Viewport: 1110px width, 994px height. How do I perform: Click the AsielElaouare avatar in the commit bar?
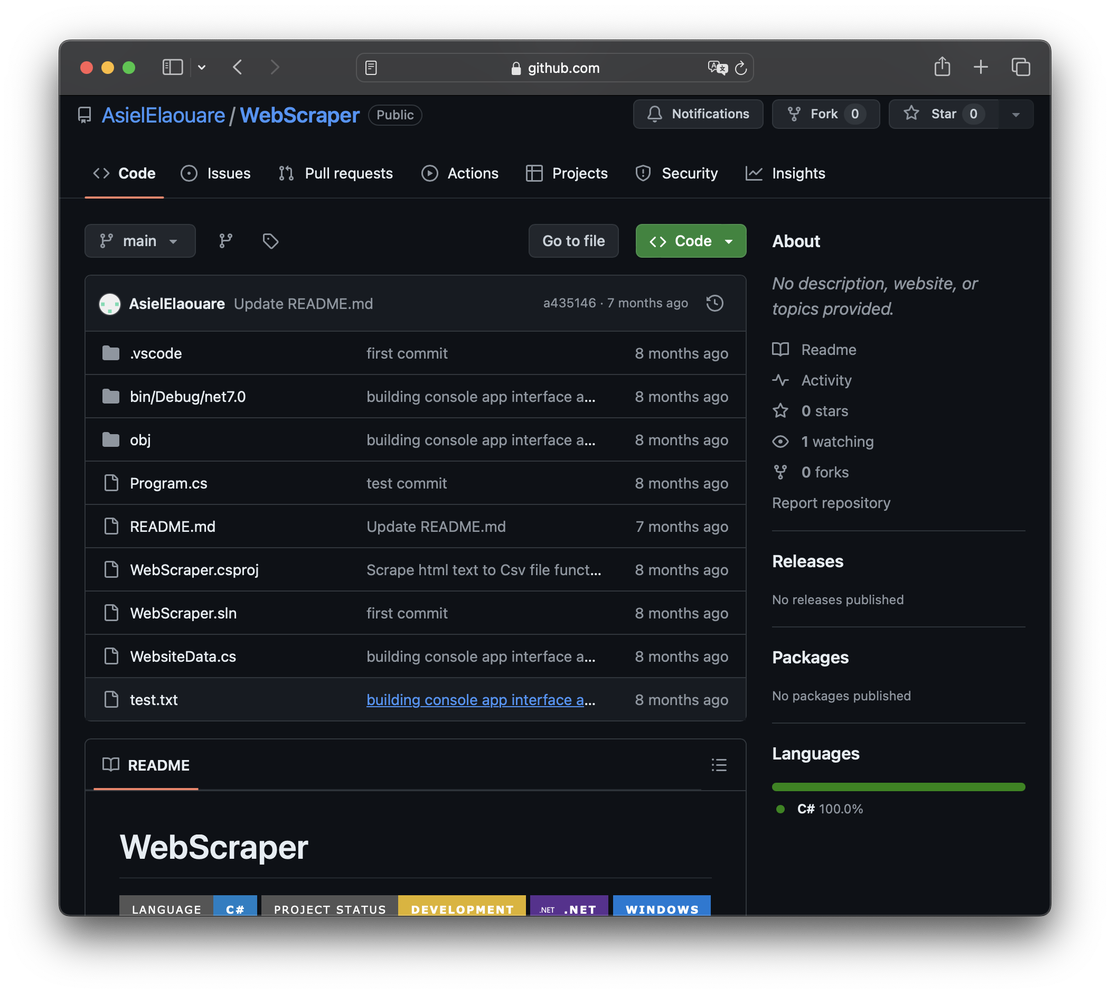click(x=109, y=303)
